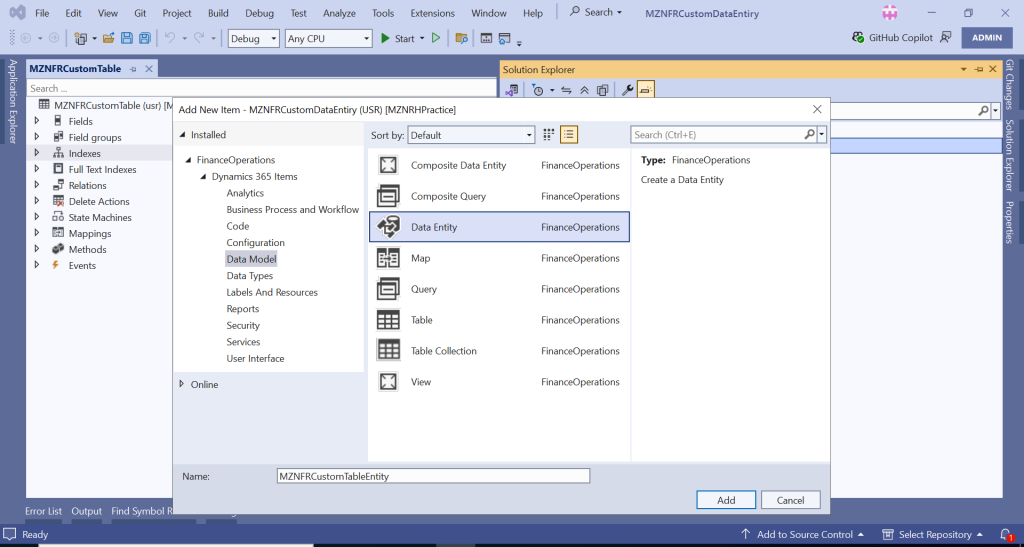Click the Map template icon

pyautogui.click(x=389, y=258)
